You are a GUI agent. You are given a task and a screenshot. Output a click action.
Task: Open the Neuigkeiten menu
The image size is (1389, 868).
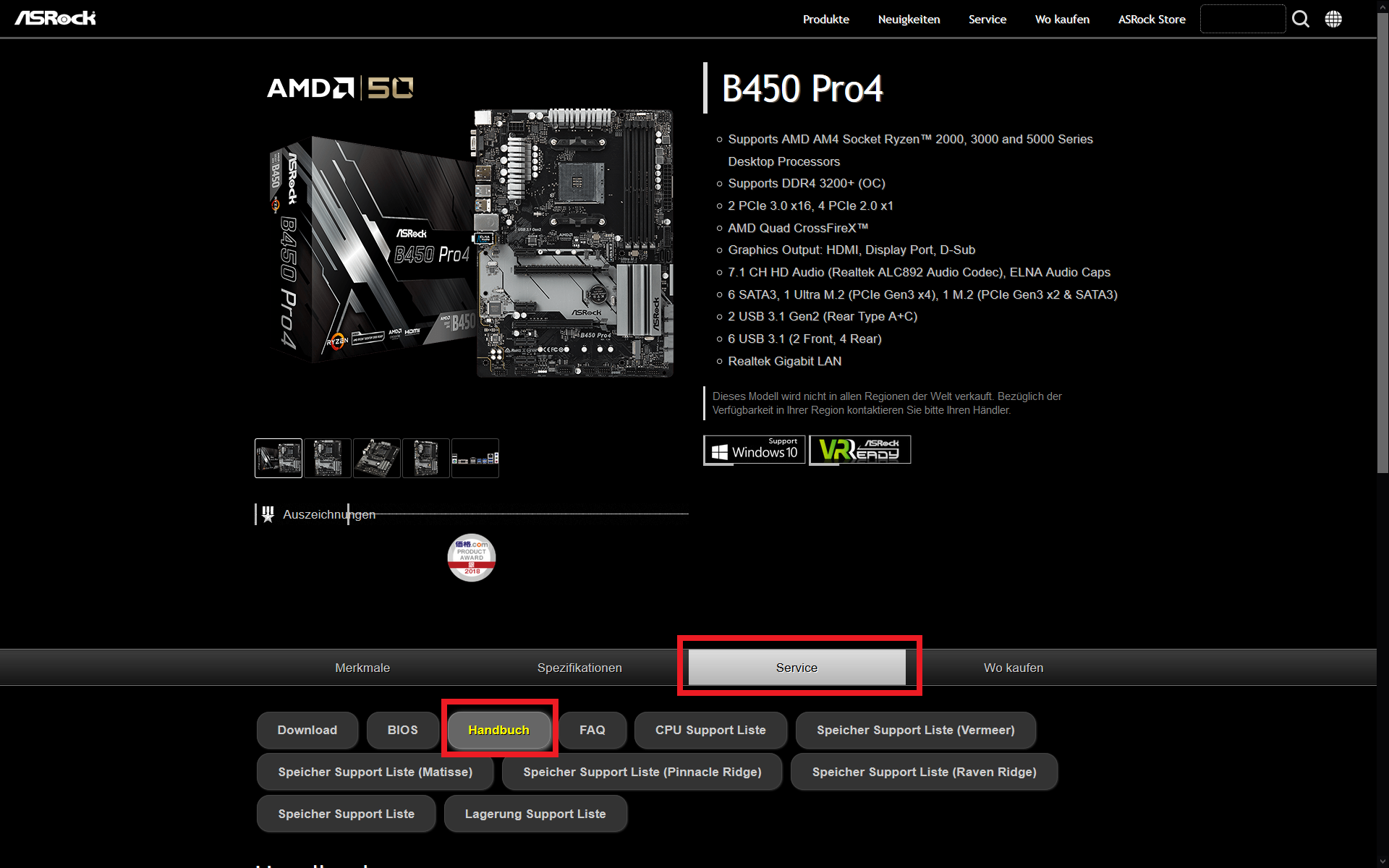pos(909,20)
